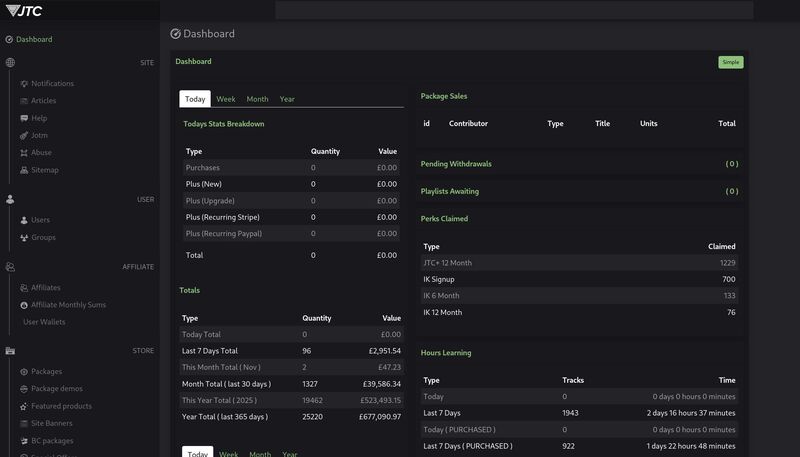
Task: Click the Abuse icon in sidebar
Action: (x=24, y=153)
